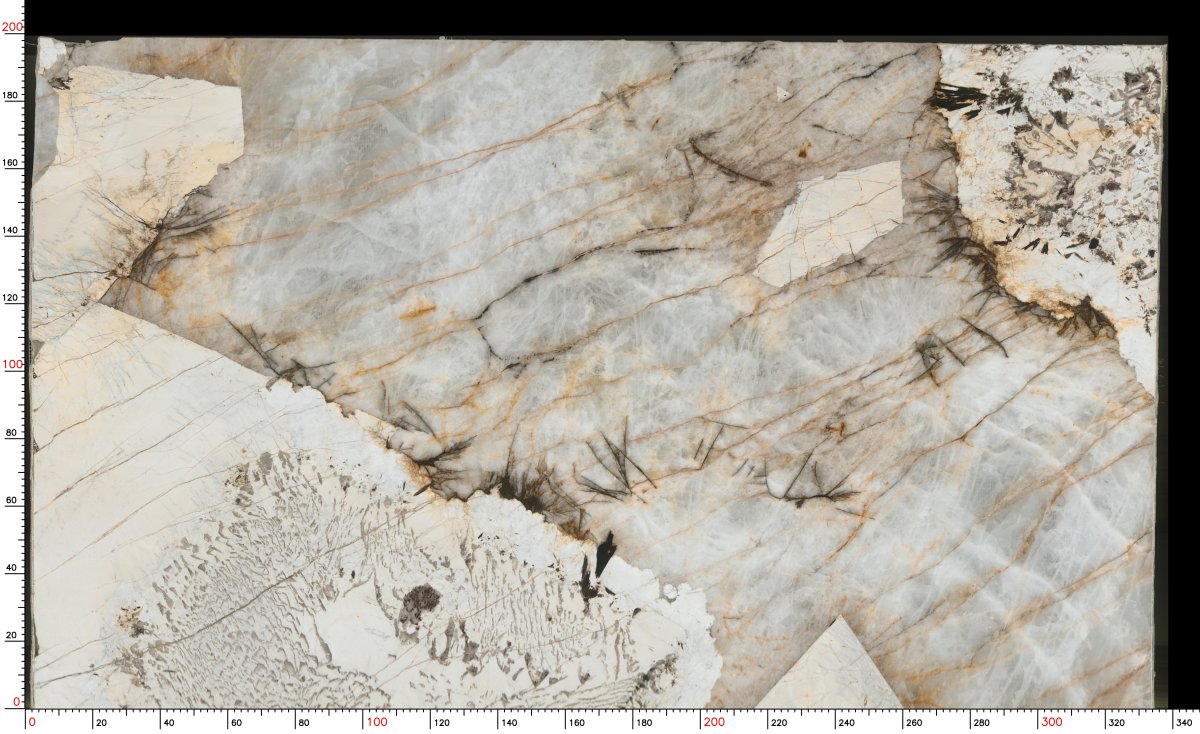The width and height of the screenshot is (1200, 734).
Task: Click the 40 mark on horizontal ruler
Action: coord(169,722)
